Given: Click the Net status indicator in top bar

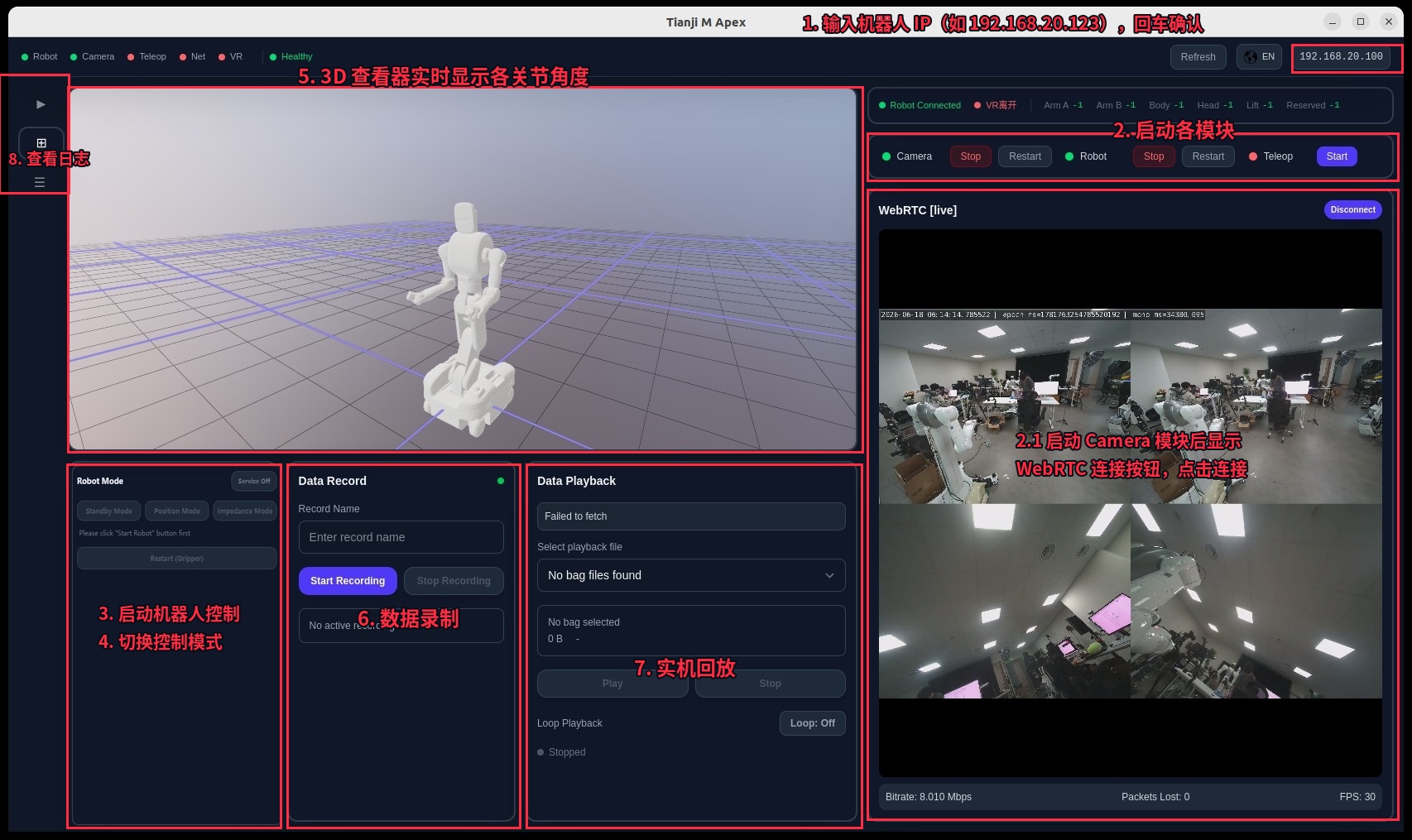Looking at the screenshot, I should 192,56.
